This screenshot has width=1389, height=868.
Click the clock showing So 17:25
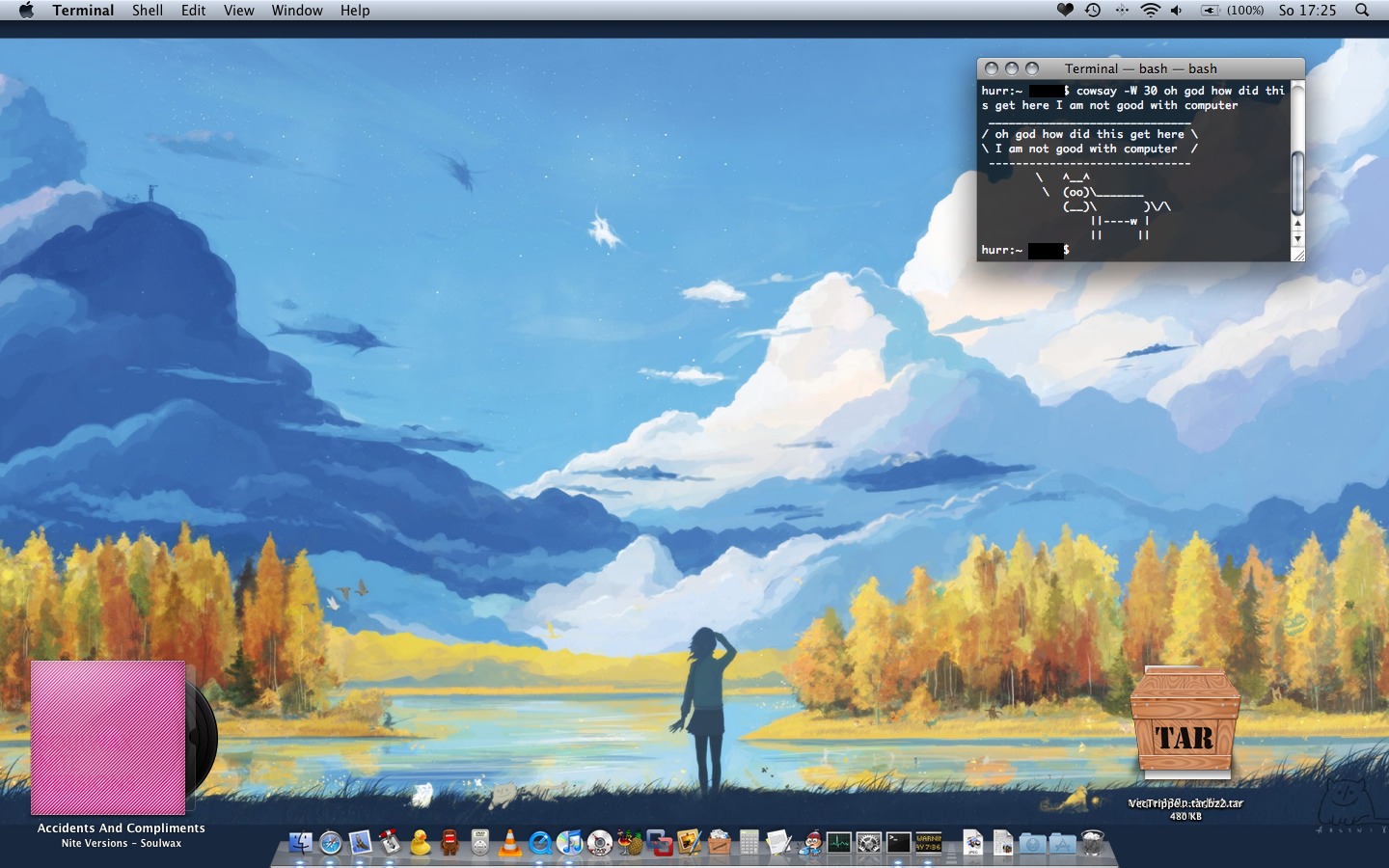click(1307, 11)
